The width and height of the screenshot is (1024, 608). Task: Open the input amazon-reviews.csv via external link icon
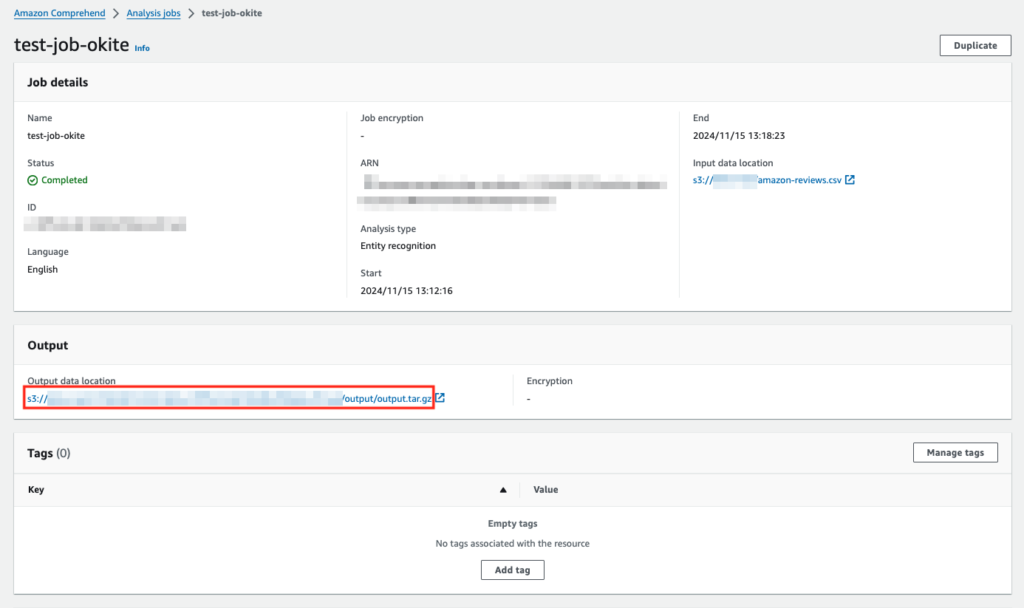850,180
